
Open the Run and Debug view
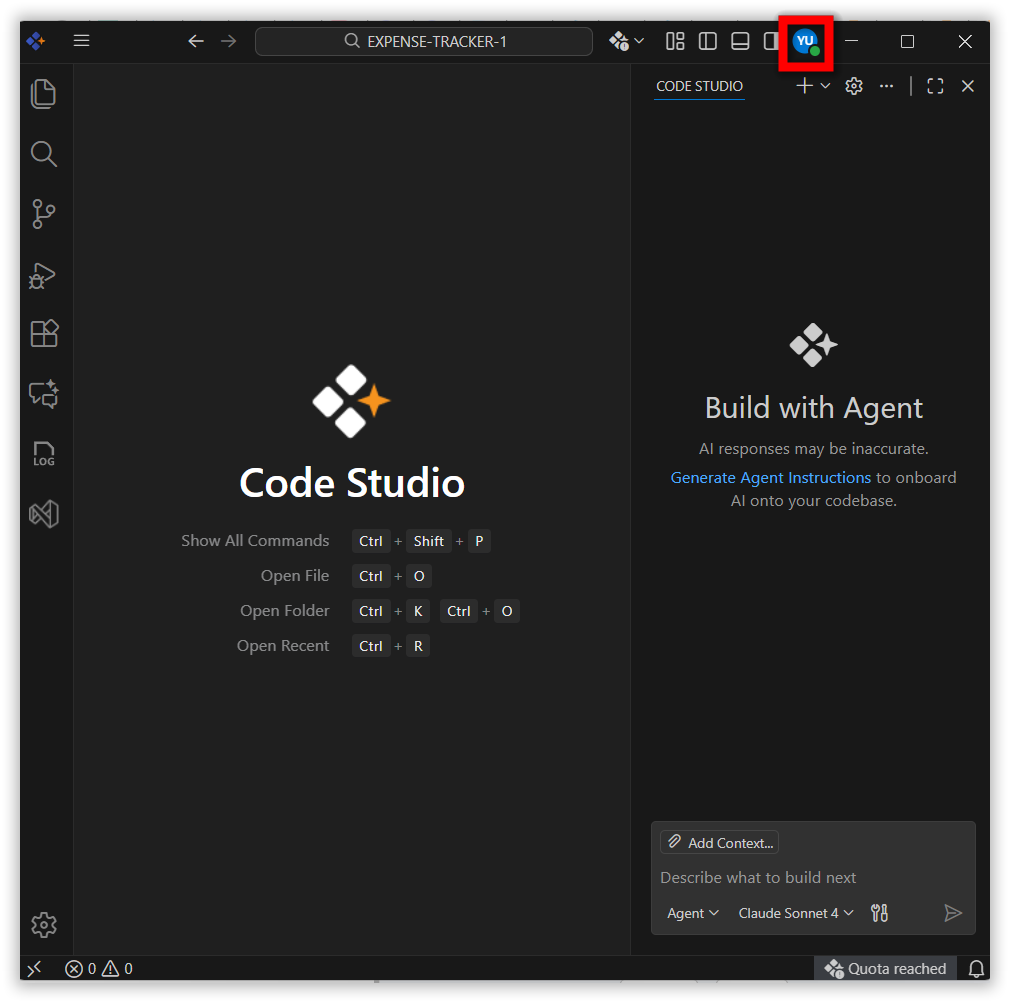click(x=43, y=275)
